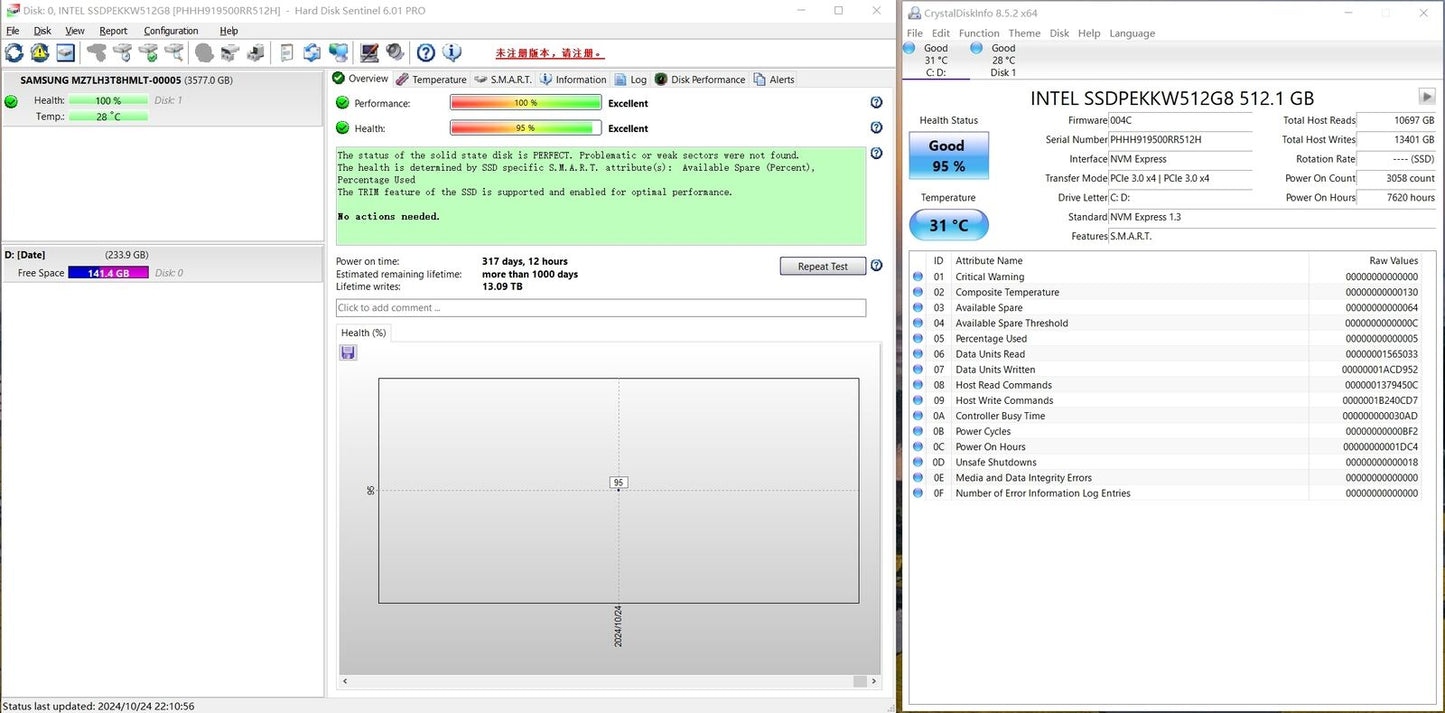
Task: Click the help icon beside the Performance bar
Action: (877, 103)
